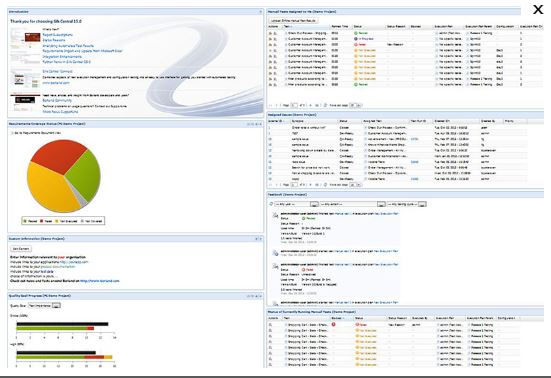551x378 pixels.
Task: Click the Upload Offline Manual Test Results button
Action: [293, 21]
